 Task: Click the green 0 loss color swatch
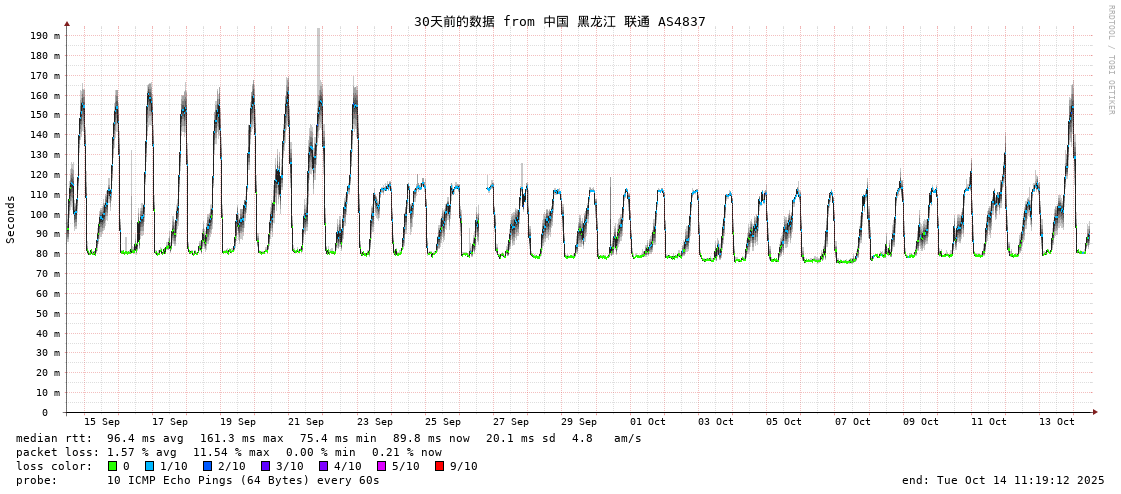113,466
